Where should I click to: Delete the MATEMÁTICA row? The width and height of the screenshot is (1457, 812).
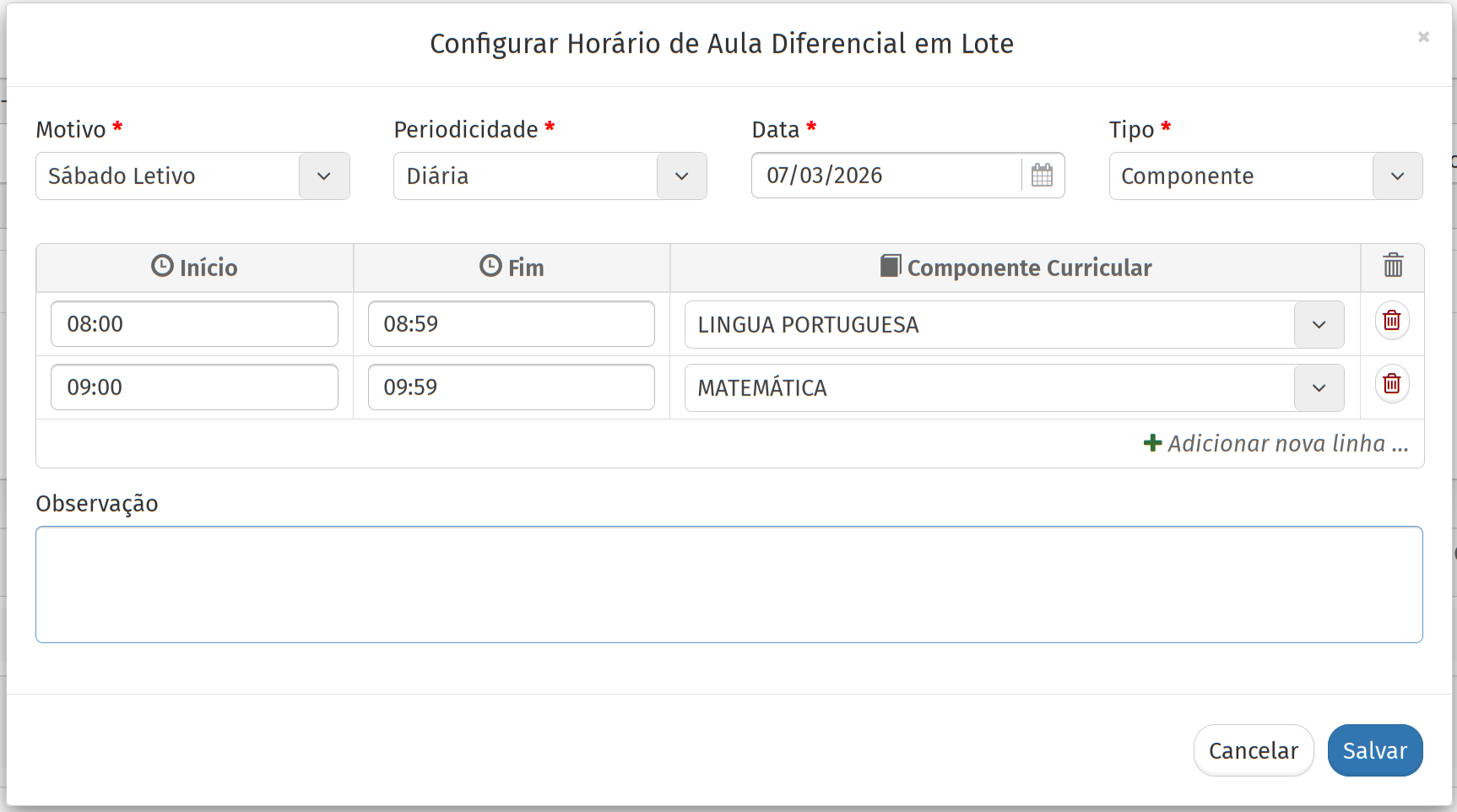[x=1392, y=384]
